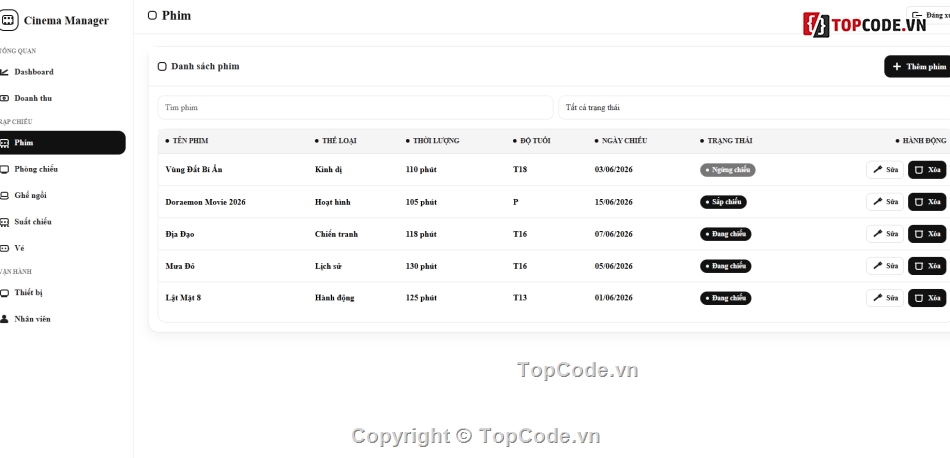
Task: Click Đang chiếu badge for Lật Mặt 8
Action: click(x=725, y=299)
